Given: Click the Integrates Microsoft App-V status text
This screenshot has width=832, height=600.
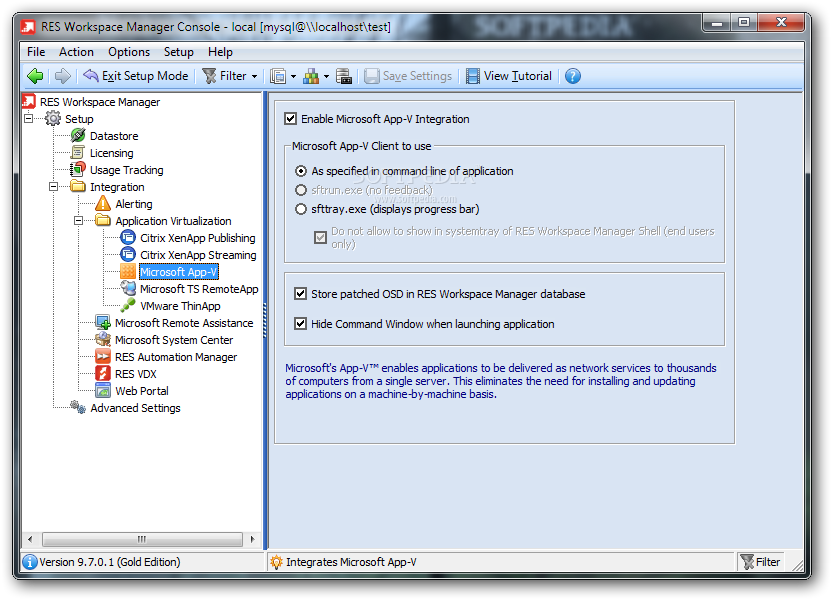Looking at the screenshot, I should click(x=351, y=562).
